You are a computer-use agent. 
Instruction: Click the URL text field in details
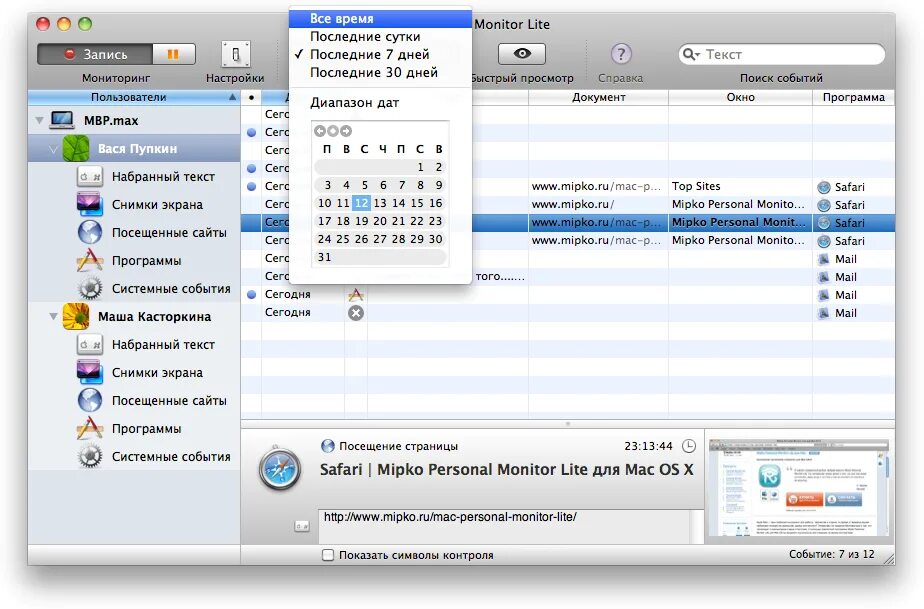(504, 526)
